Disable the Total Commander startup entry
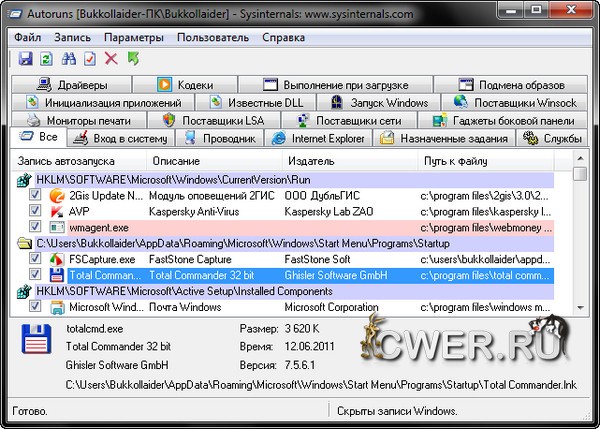Screen dimensions: 600x429 [x=35, y=275]
